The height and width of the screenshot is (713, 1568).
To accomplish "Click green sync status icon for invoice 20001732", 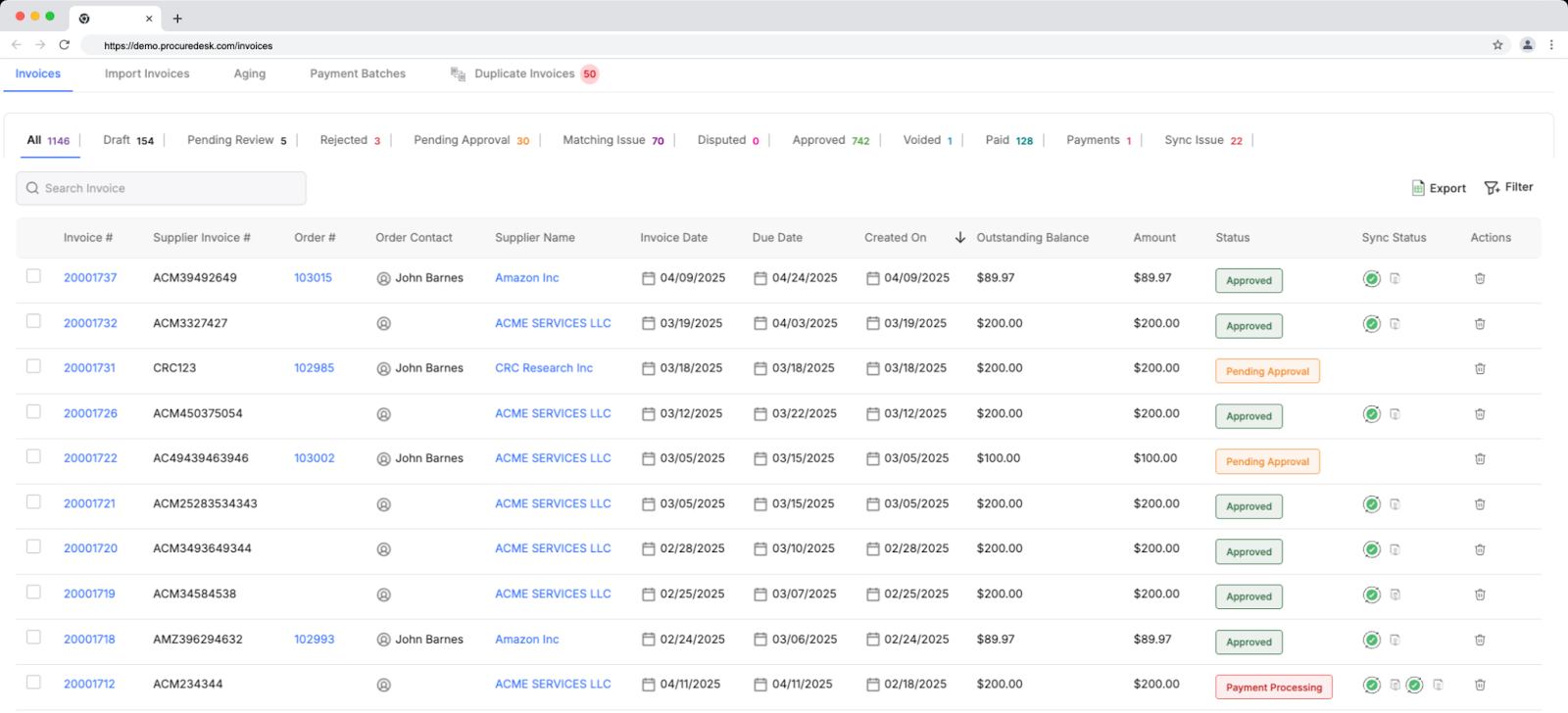I will click(x=1372, y=324).
